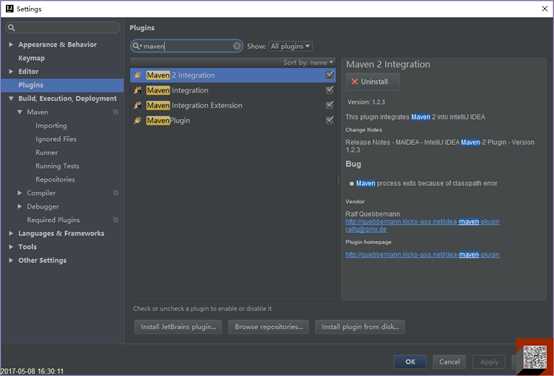Screen dimensions: 554x376
Task: Expand Appearance & Behavior section
Action: (x=11, y=45)
